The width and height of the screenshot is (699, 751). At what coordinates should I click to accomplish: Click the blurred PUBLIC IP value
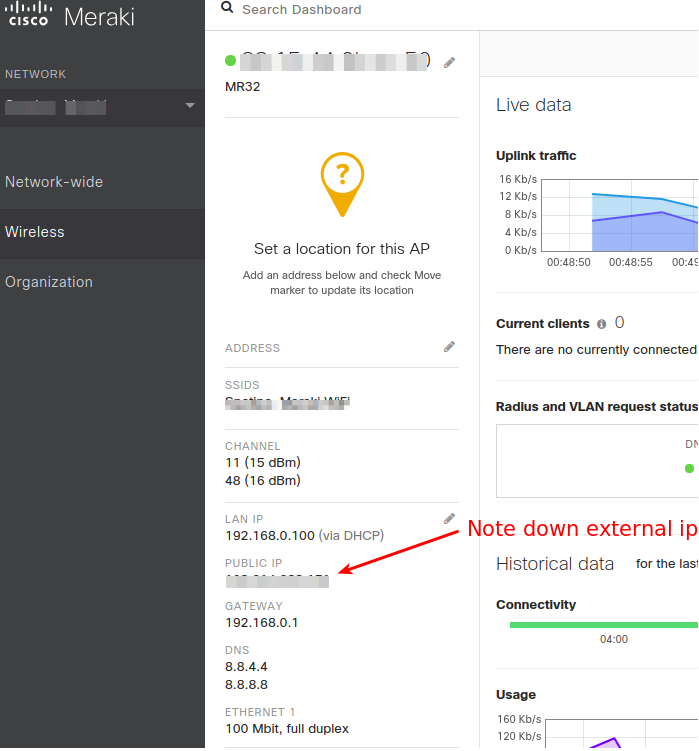pyautogui.click(x=277, y=581)
